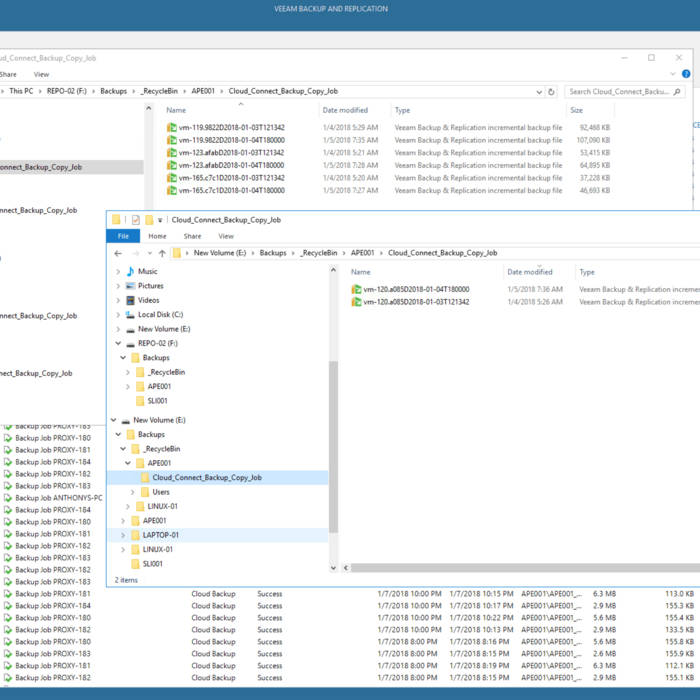Image resolution: width=700 pixels, height=700 pixels.
Task: Collapse the REPO-02 (F:) node
Action: pyautogui.click(x=118, y=343)
